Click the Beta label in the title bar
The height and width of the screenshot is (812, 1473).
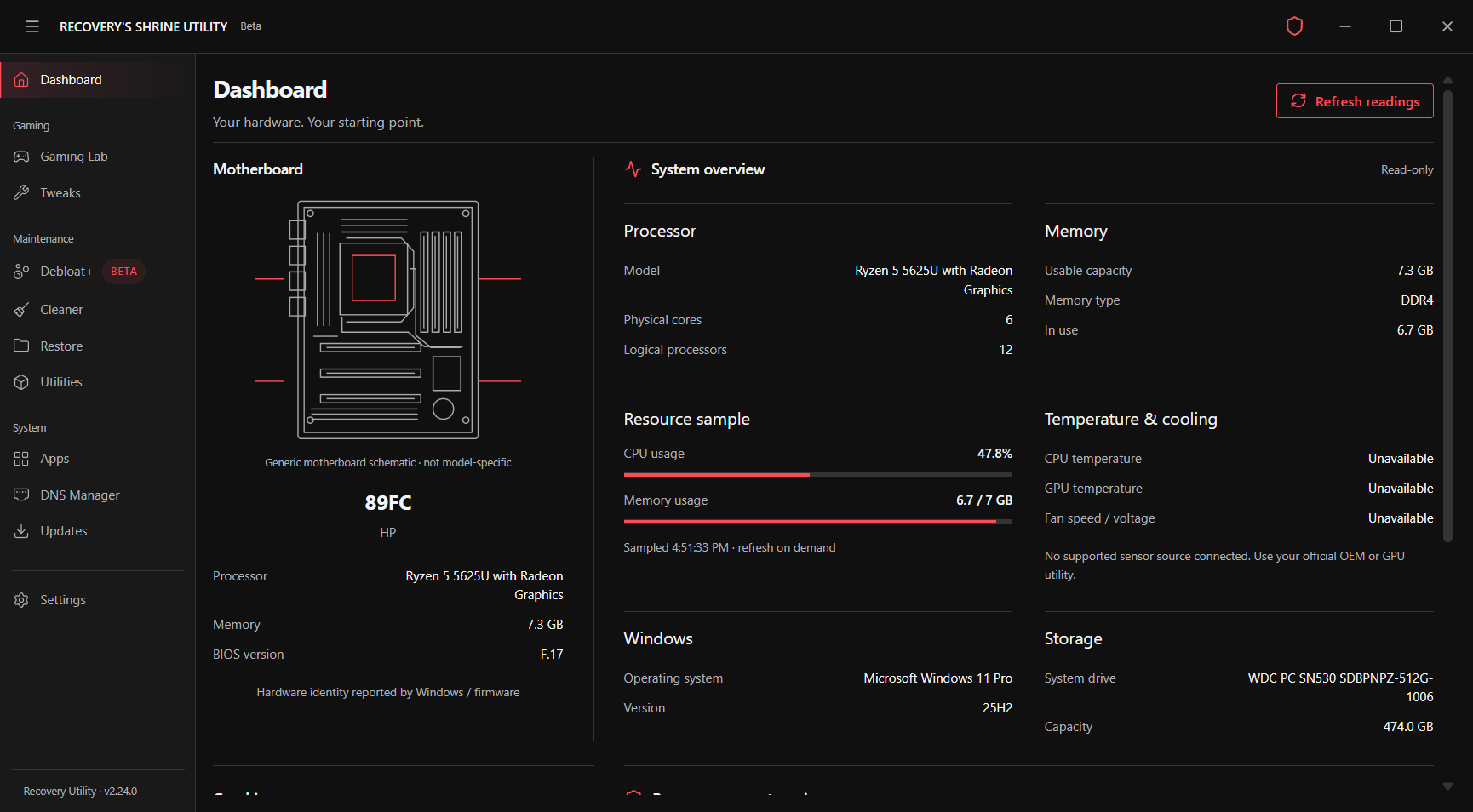pos(250,26)
